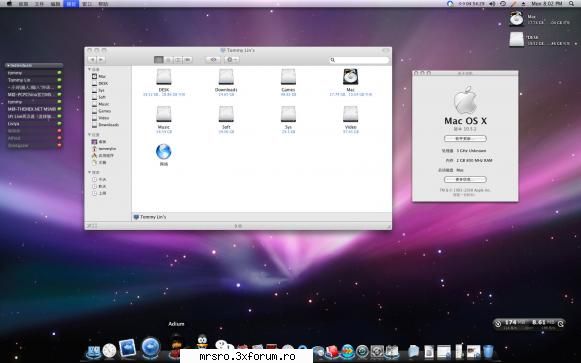
Task: Switch Finder to Cover Flow view
Action: tap(187, 60)
